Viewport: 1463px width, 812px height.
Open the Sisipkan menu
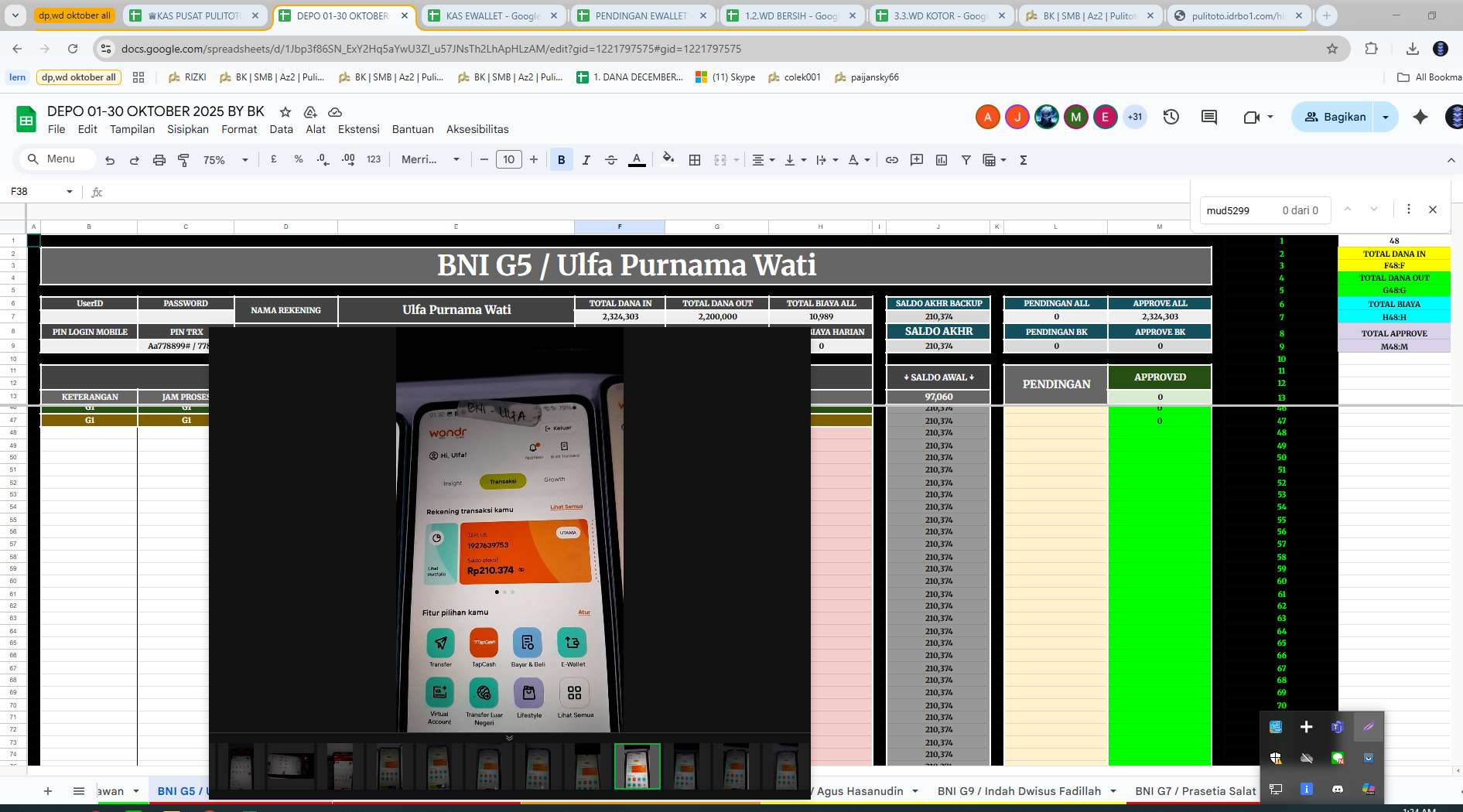(188, 129)
